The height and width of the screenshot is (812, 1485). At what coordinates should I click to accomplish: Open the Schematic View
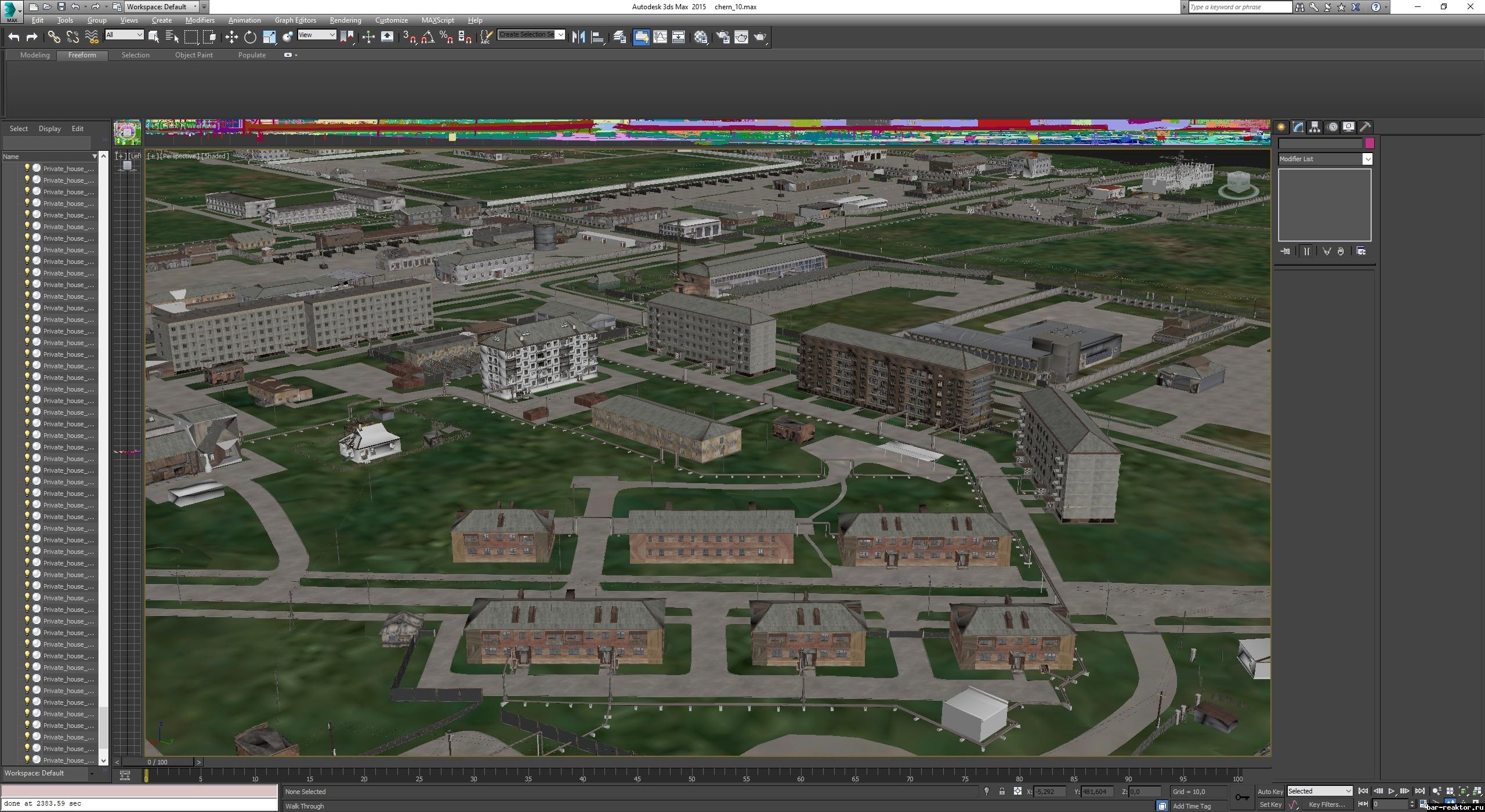679,37
